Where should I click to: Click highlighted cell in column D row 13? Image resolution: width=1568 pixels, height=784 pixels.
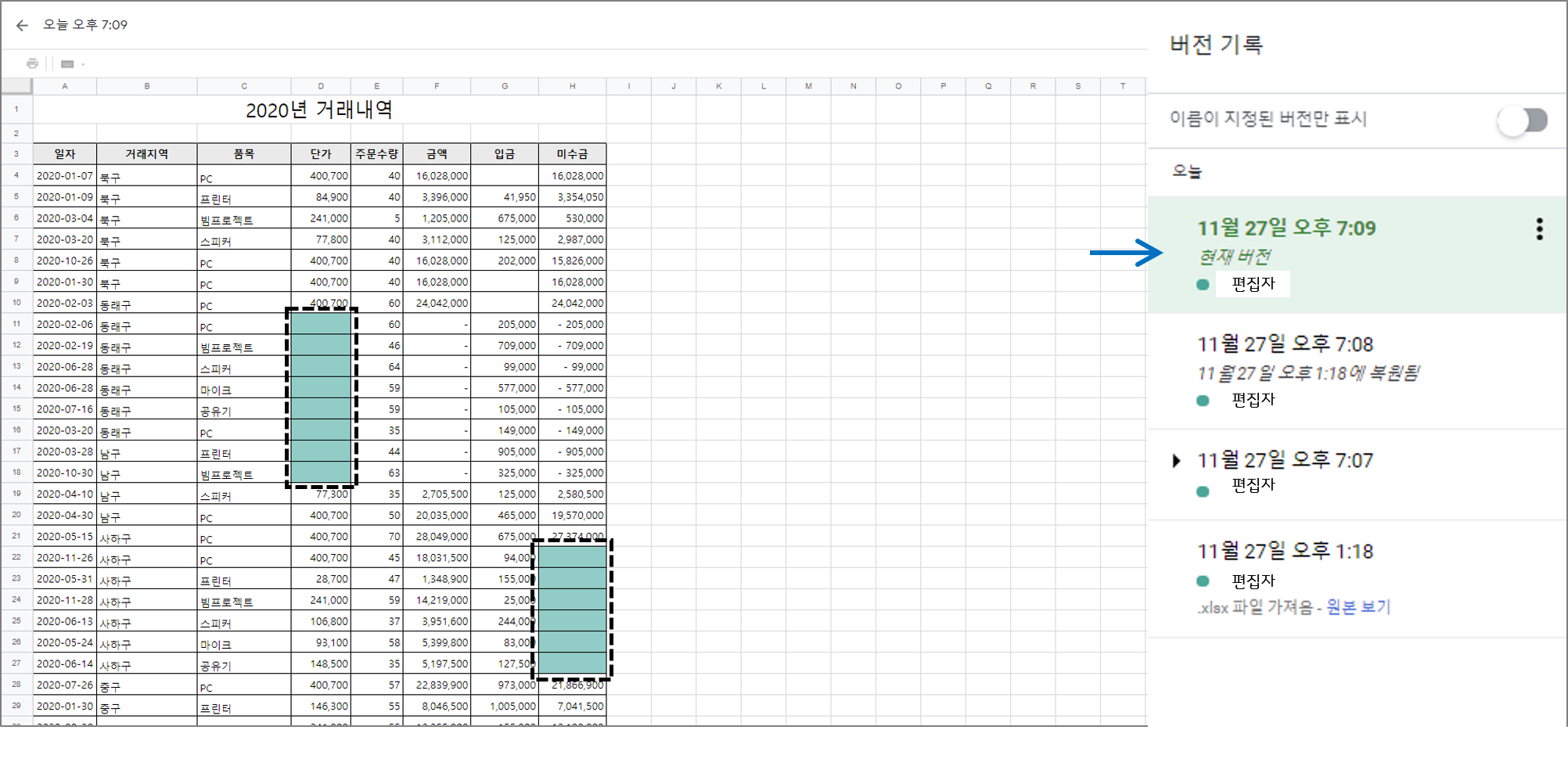point(321,366)
